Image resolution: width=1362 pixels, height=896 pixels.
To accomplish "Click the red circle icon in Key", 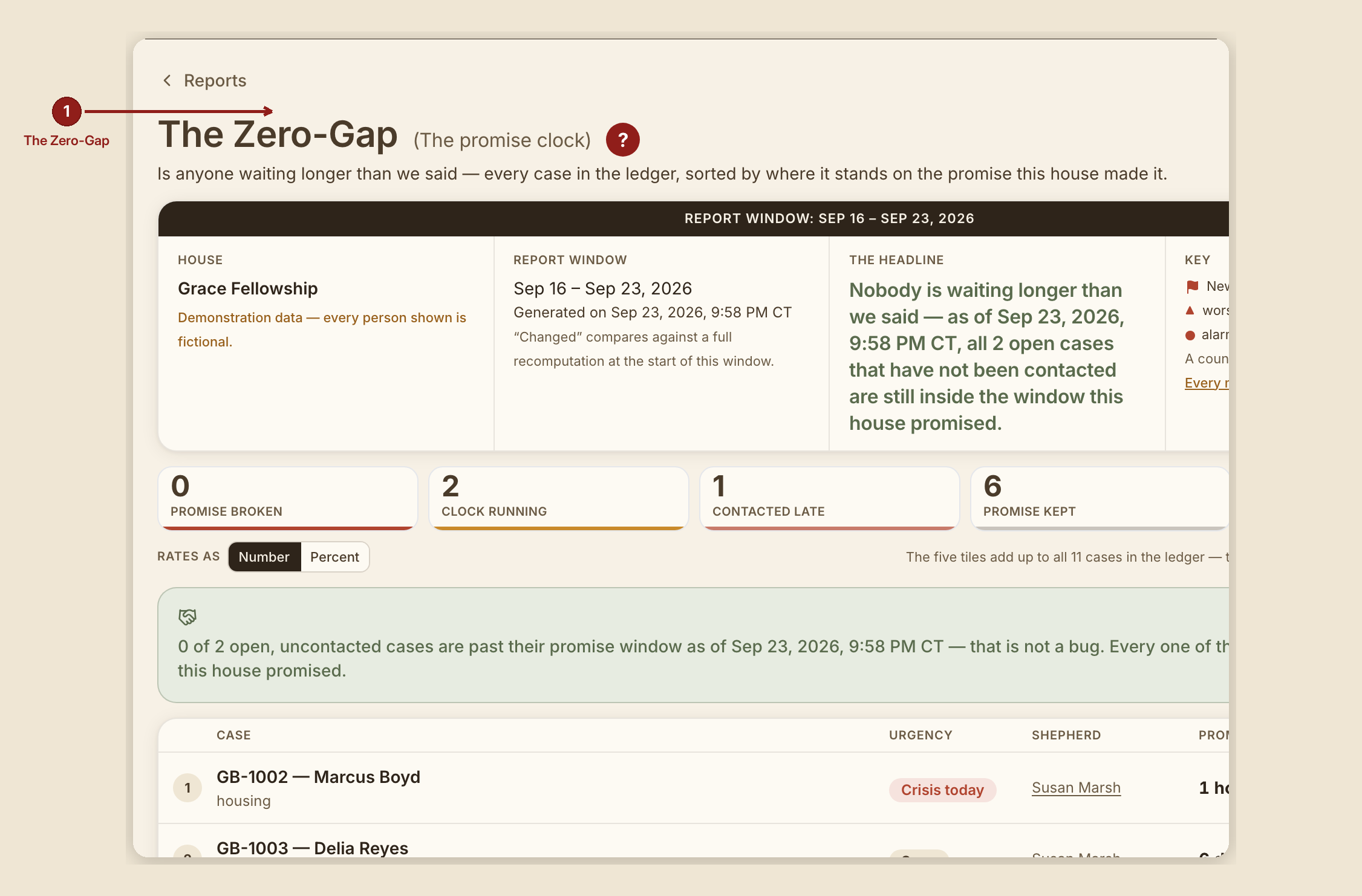I will (x=1190, y=335).
